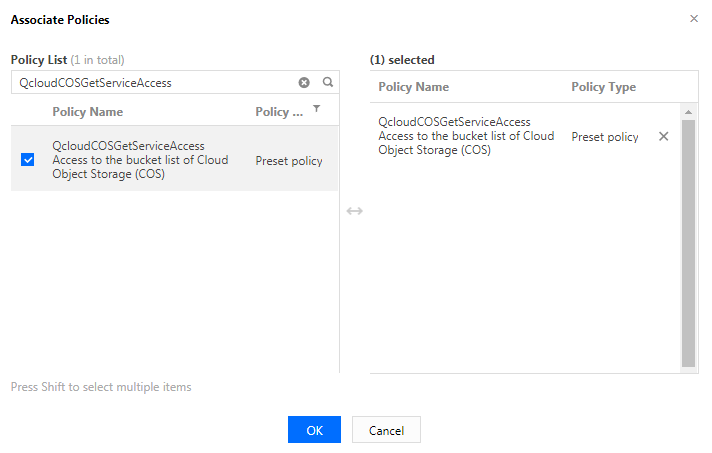Click the 'Press Shift to select' hint
Image resolution: width=712 pixels, height=453 pixels.
[101, 387]
